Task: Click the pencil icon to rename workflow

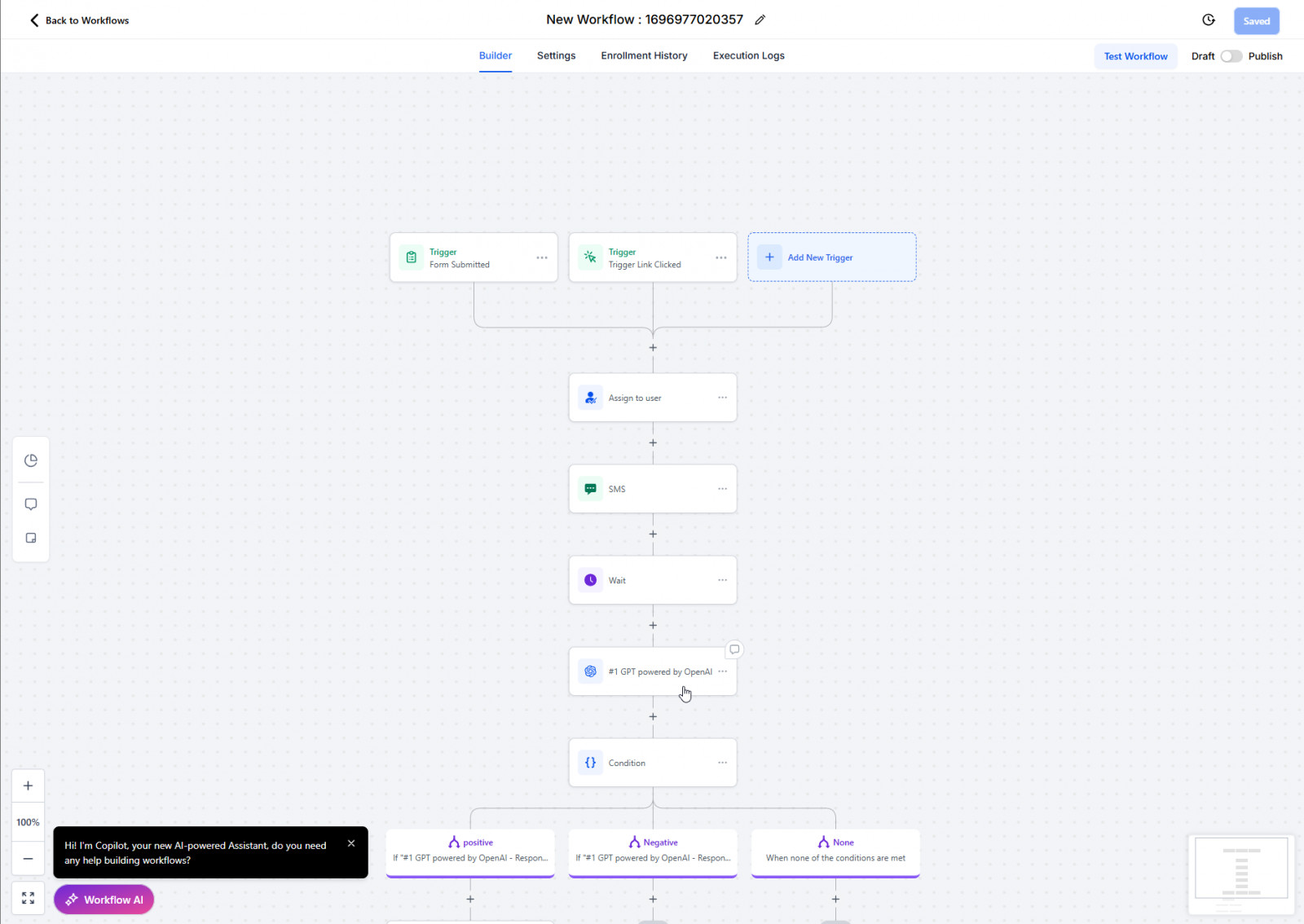Action: [x=760, y=20]
